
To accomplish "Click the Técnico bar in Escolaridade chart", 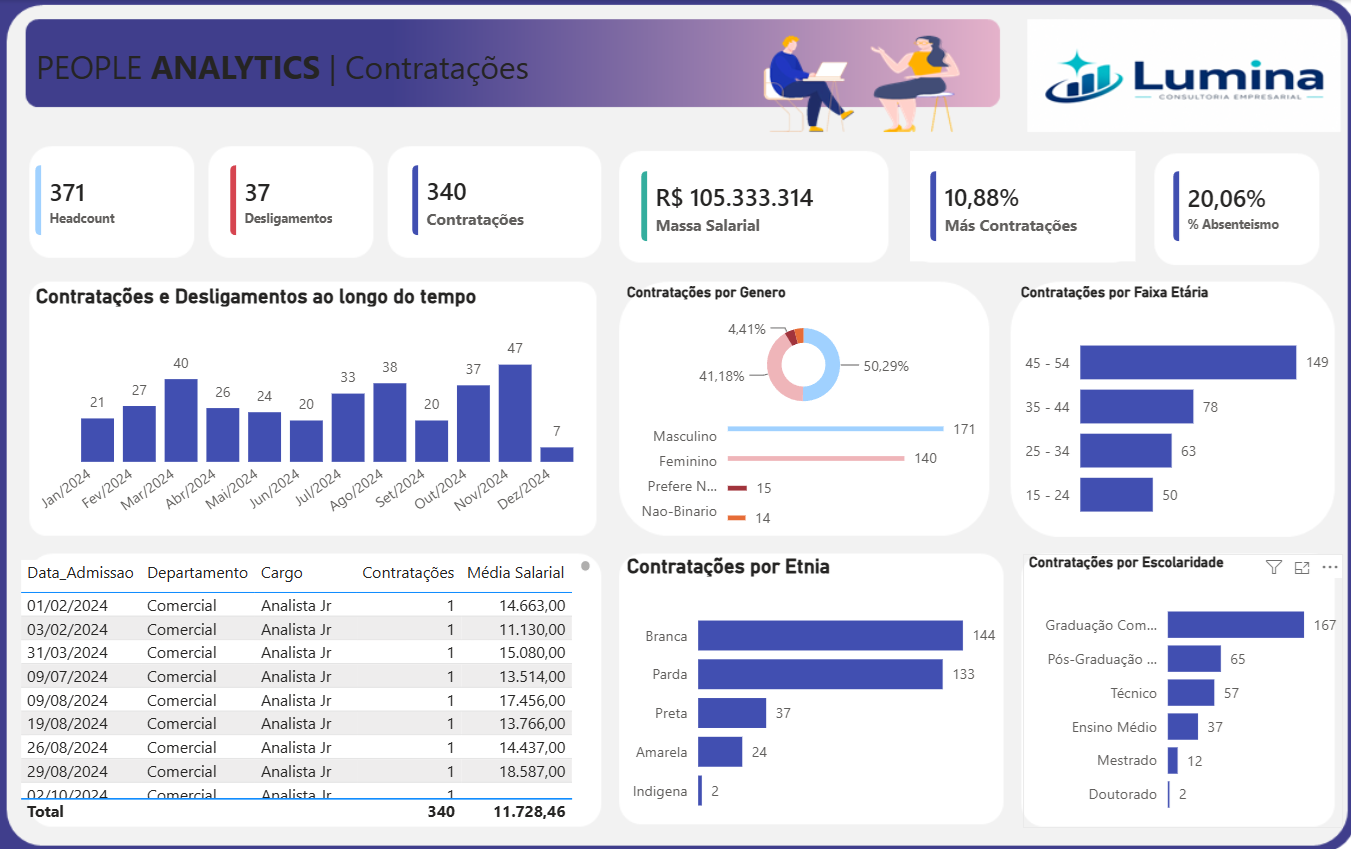I will pyautogui.click(x=1191, y=693).
